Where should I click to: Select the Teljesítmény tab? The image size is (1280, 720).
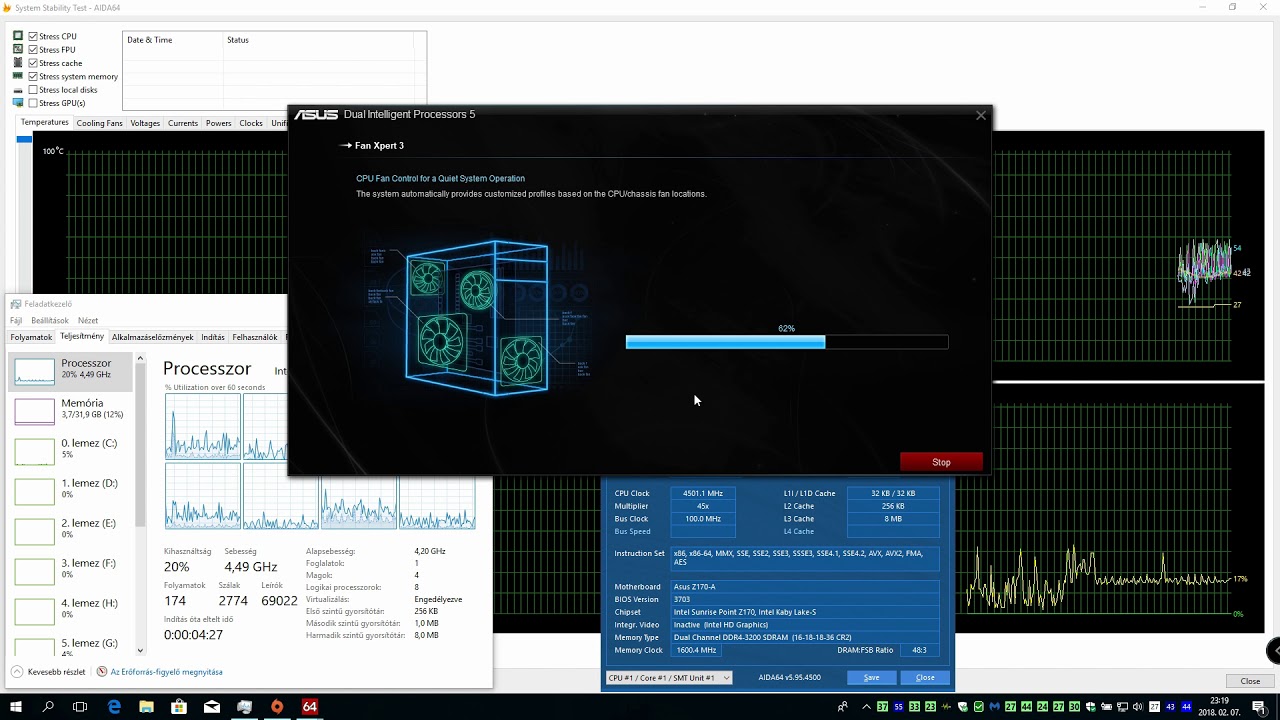[82, 337]
